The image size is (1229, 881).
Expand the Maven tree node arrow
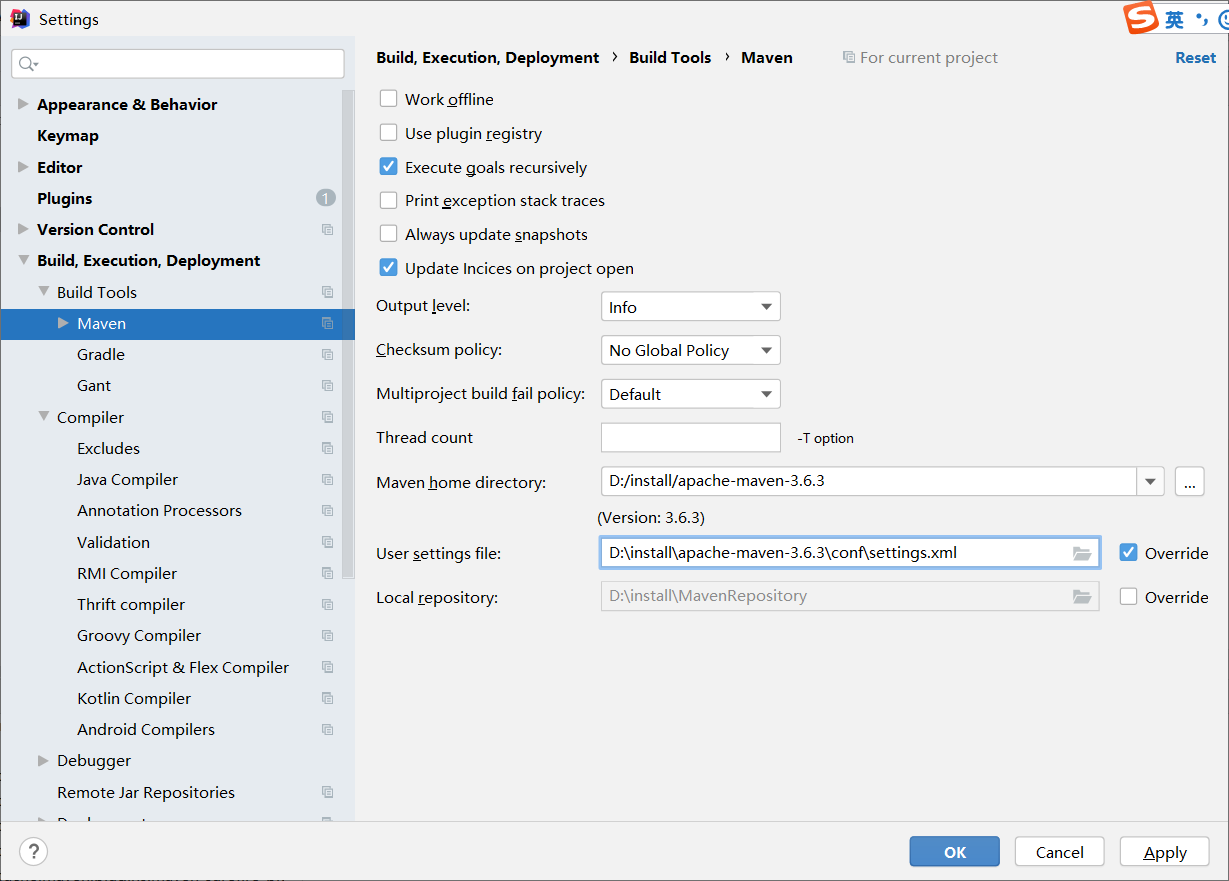click(63, 323)
